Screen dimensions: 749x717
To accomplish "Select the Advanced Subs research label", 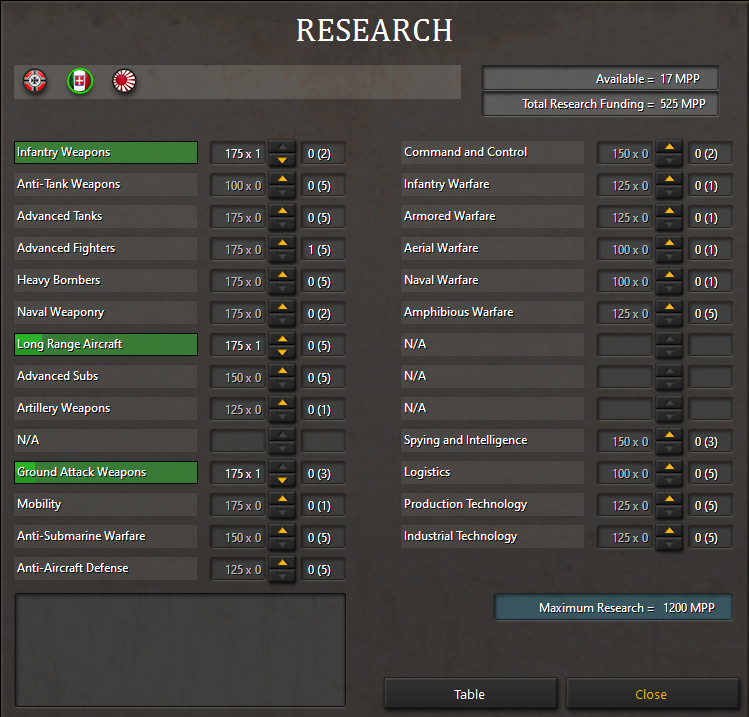I will click(x=106, y=376).
